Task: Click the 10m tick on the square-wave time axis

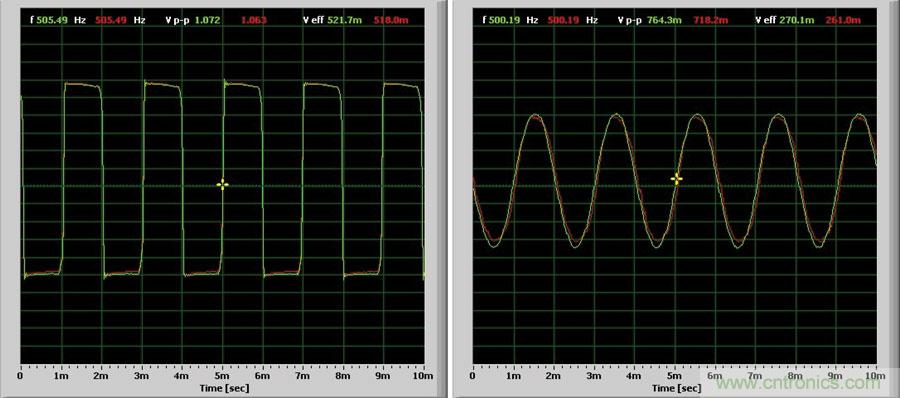Action: coord(424,376)
